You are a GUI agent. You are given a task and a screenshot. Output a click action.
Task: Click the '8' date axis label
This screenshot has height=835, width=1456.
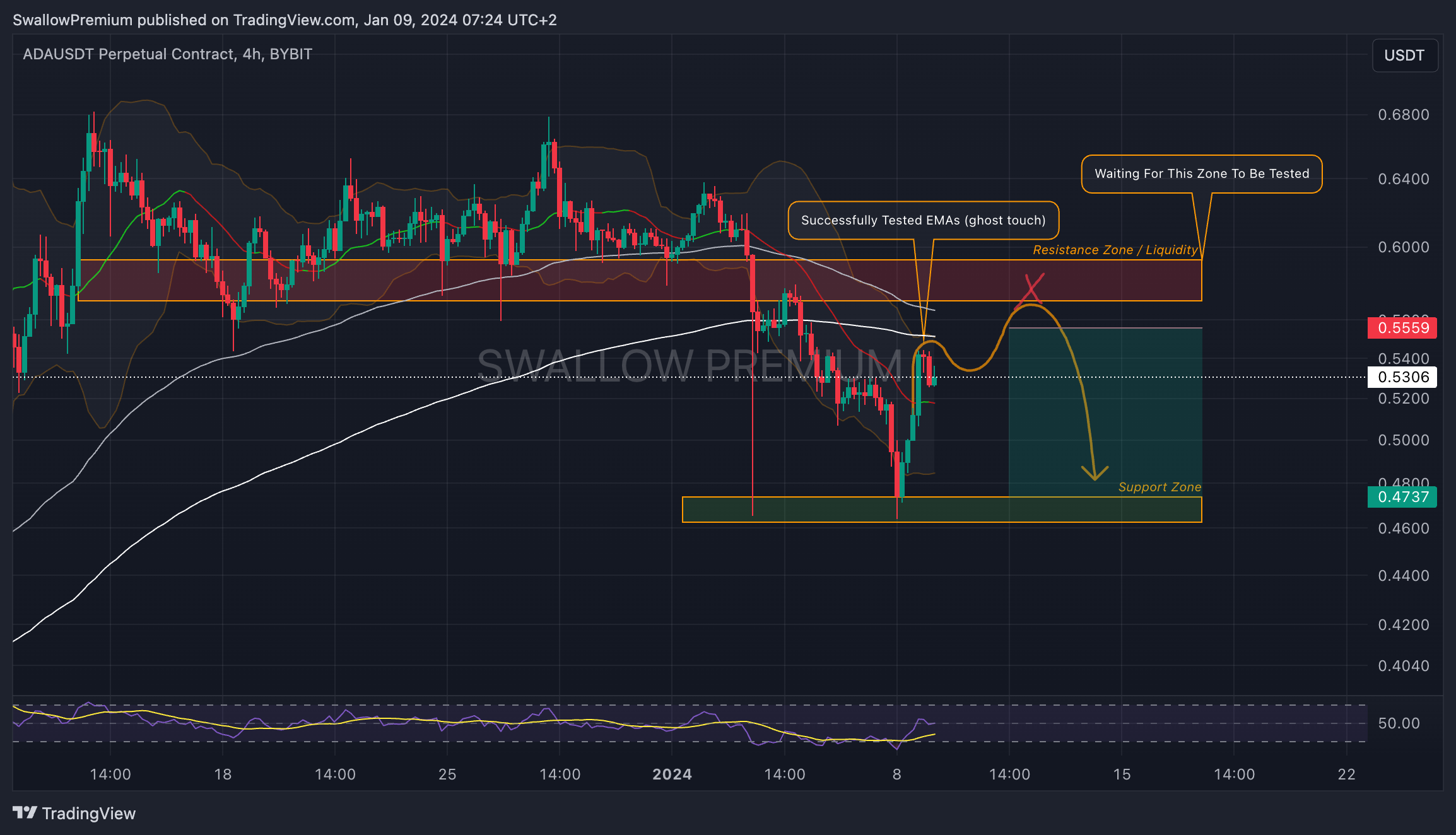click(x=896, y=774)
